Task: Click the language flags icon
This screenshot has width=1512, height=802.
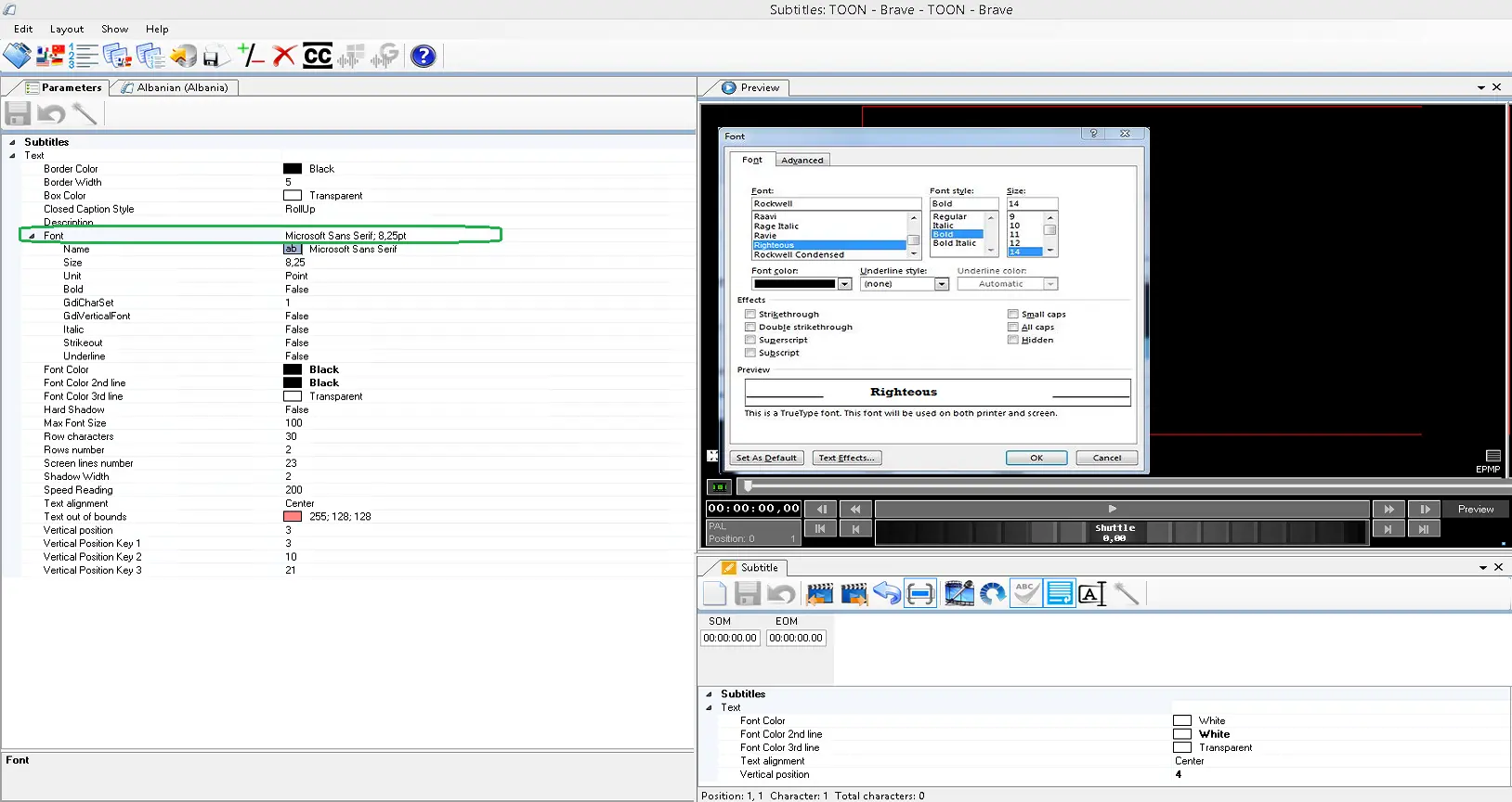Action: [x=50, y=57]
